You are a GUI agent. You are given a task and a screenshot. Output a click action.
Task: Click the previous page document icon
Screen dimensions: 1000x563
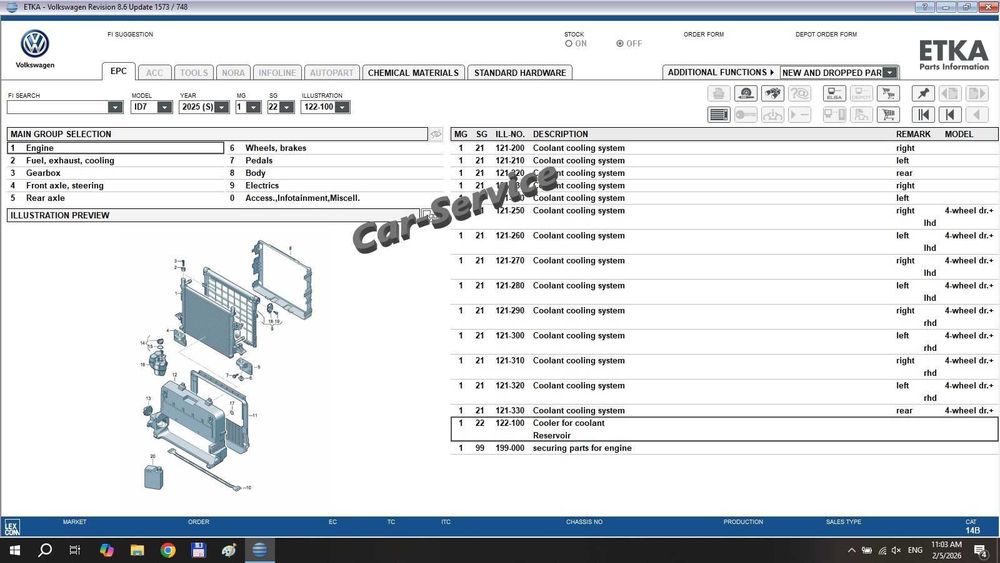coord(950,94)
